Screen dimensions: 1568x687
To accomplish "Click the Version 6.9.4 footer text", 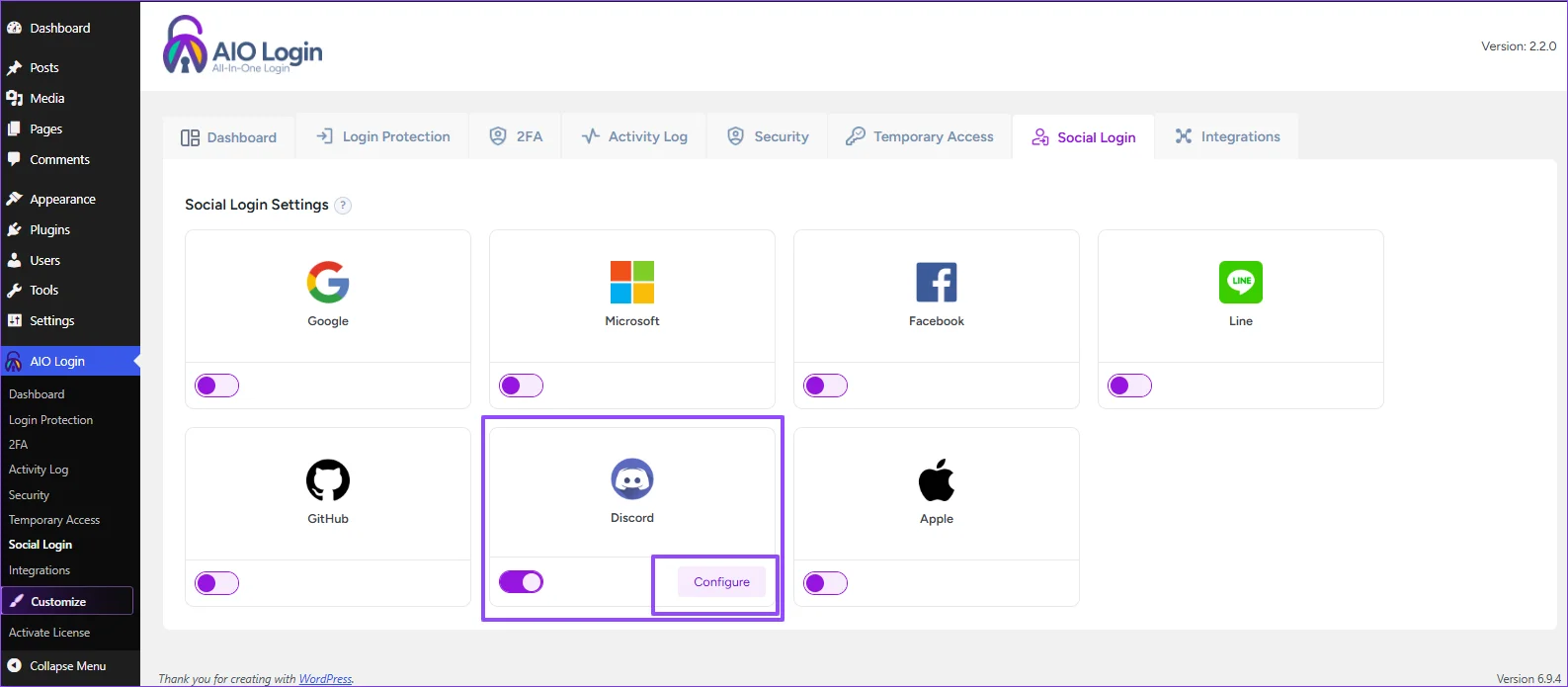I will [x=1528, y=679].
